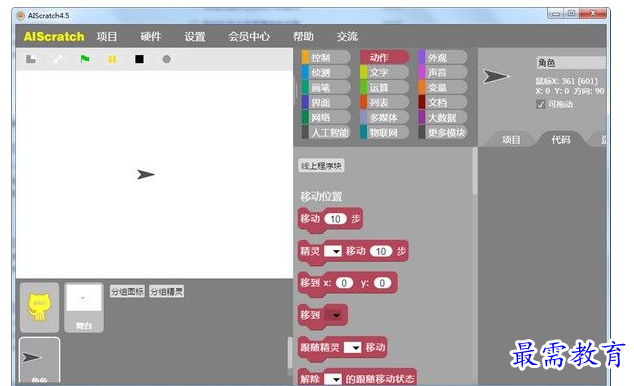Click the block palette vertical scrollbar
Image resolution: width=634 pixels, height=386 pixels.
[475, 172]
